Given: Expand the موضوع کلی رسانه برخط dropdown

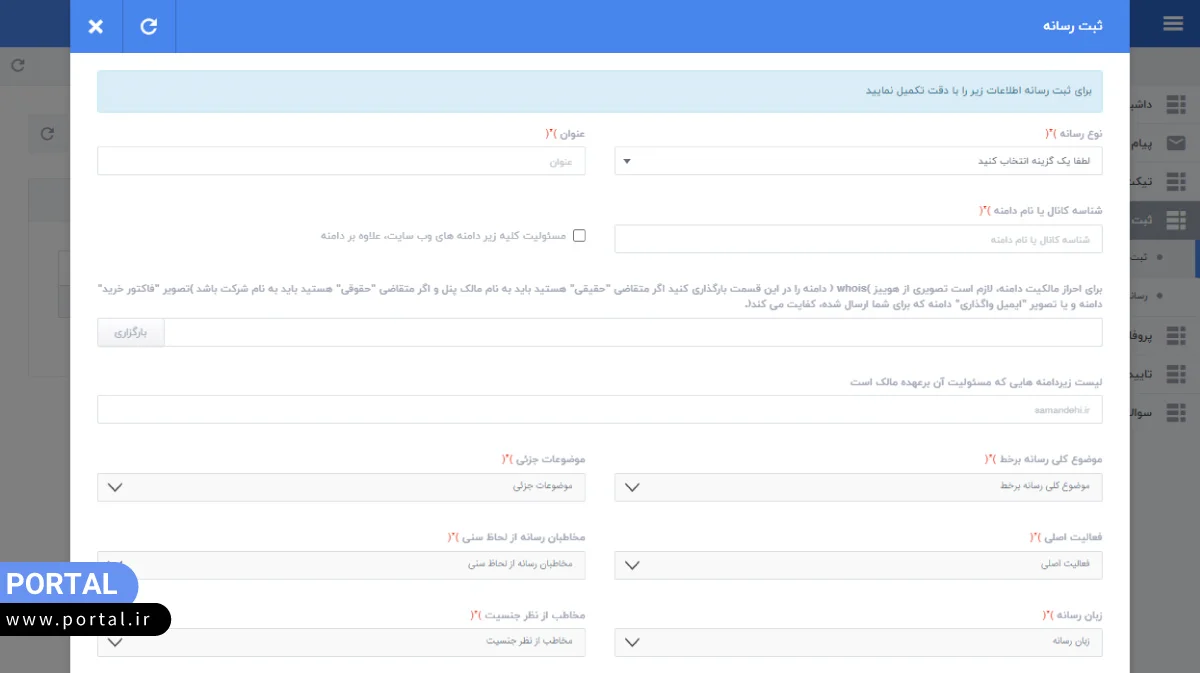Looking at the screenshot, I should [858, 487].
